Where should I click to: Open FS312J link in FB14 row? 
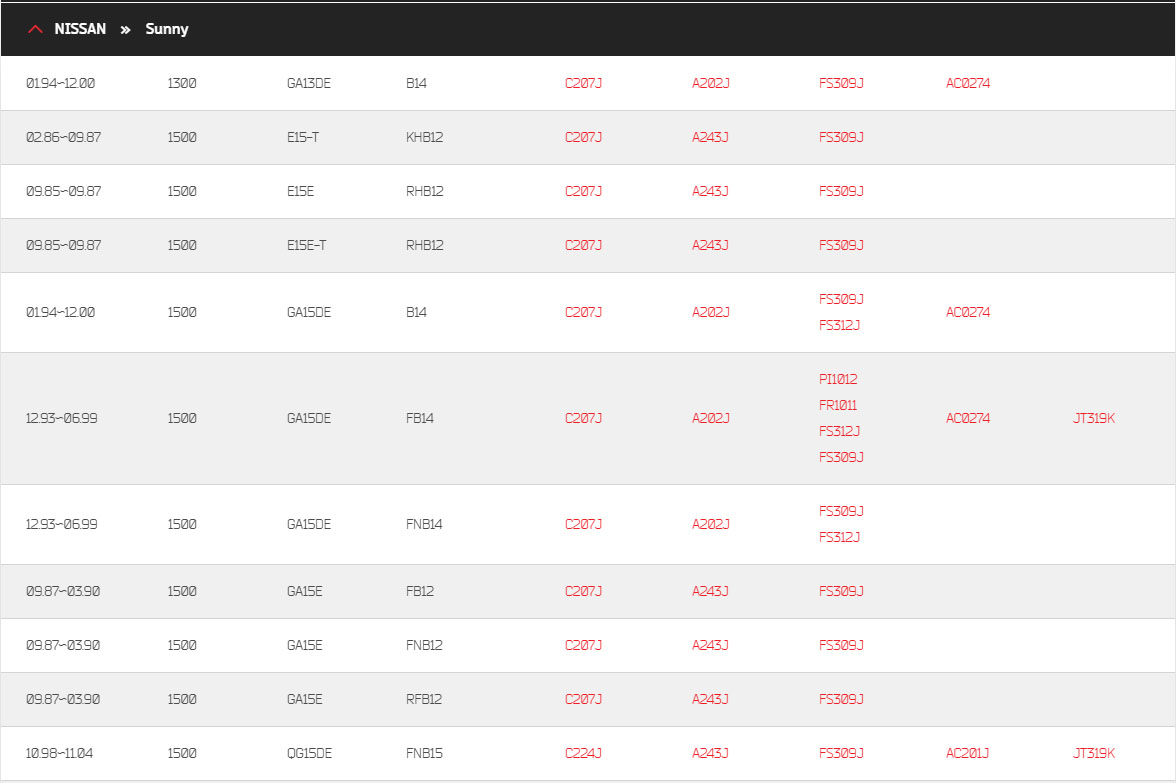pos(839,431)
